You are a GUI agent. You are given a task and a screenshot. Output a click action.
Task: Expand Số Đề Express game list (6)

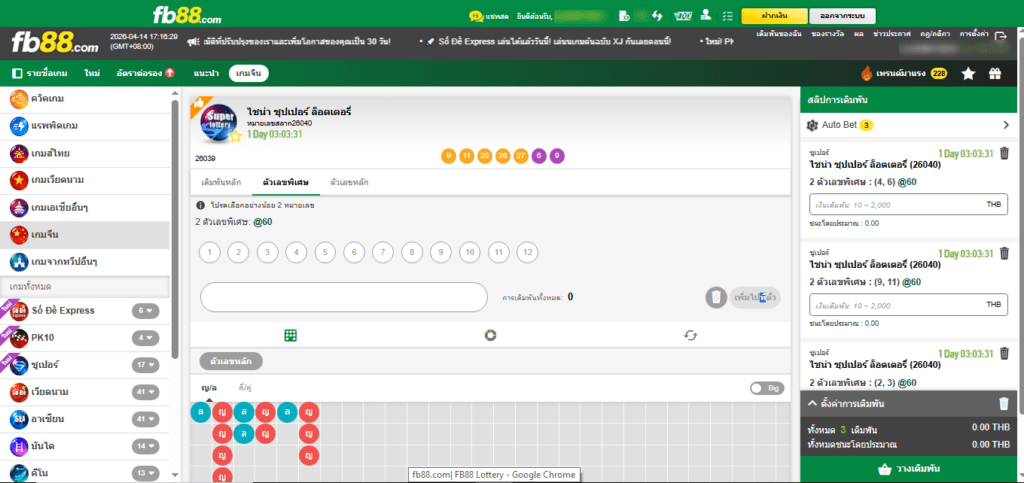(x=146, y=311)
